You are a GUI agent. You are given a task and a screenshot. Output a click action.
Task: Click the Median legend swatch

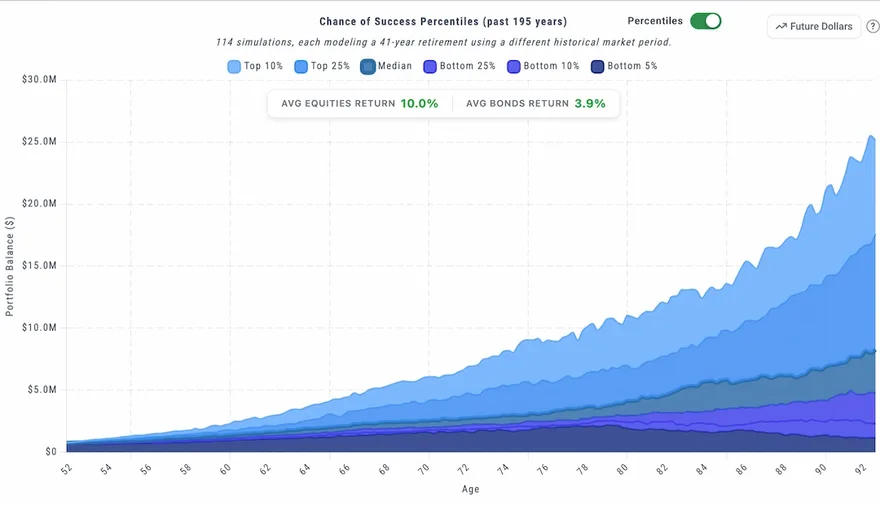(368, 67)
